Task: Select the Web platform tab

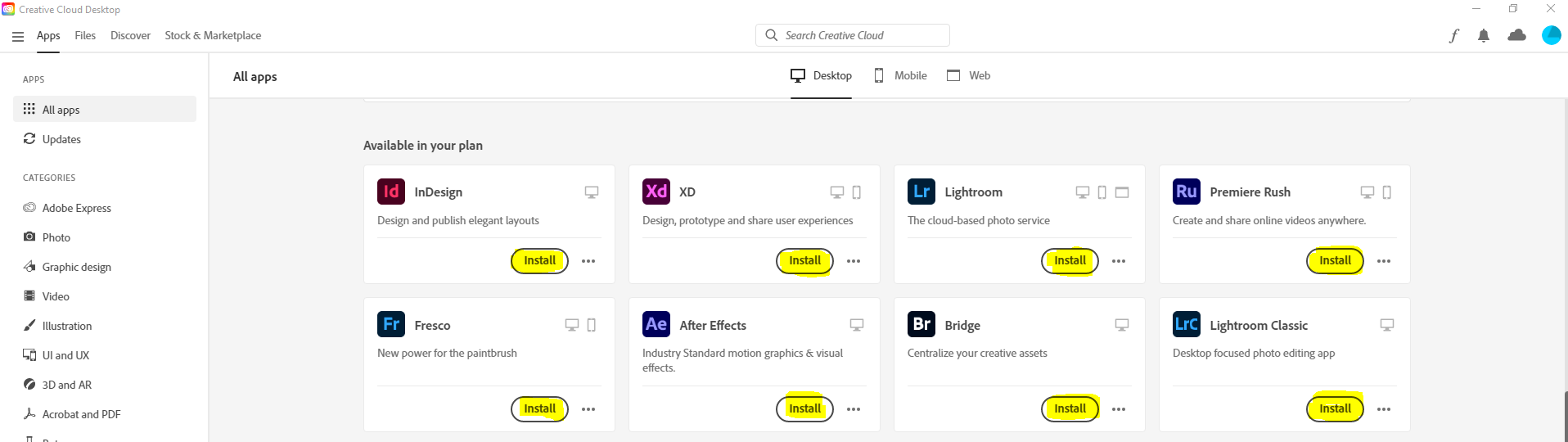Action: point(968,75)
